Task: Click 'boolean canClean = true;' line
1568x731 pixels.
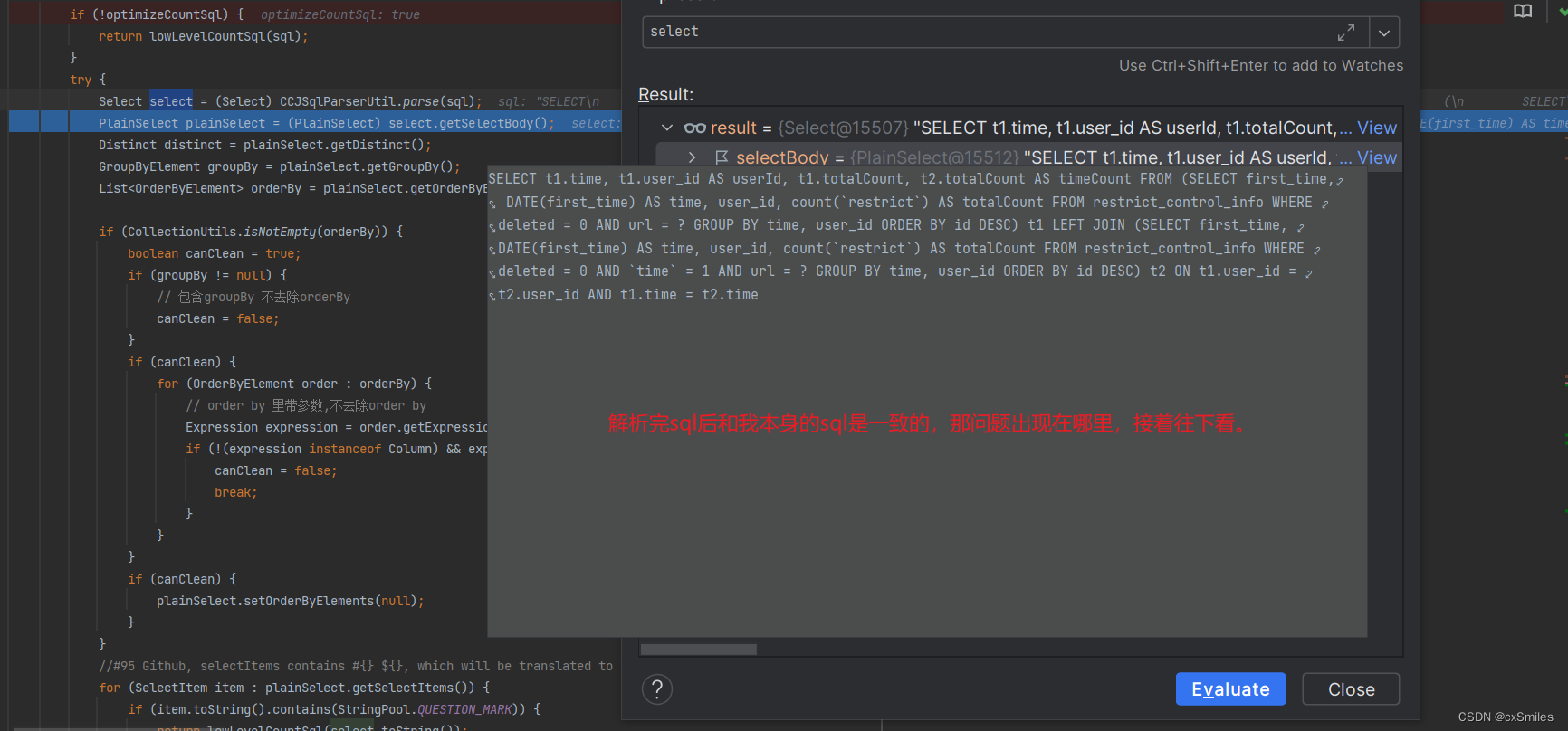Action: (215, 253)
